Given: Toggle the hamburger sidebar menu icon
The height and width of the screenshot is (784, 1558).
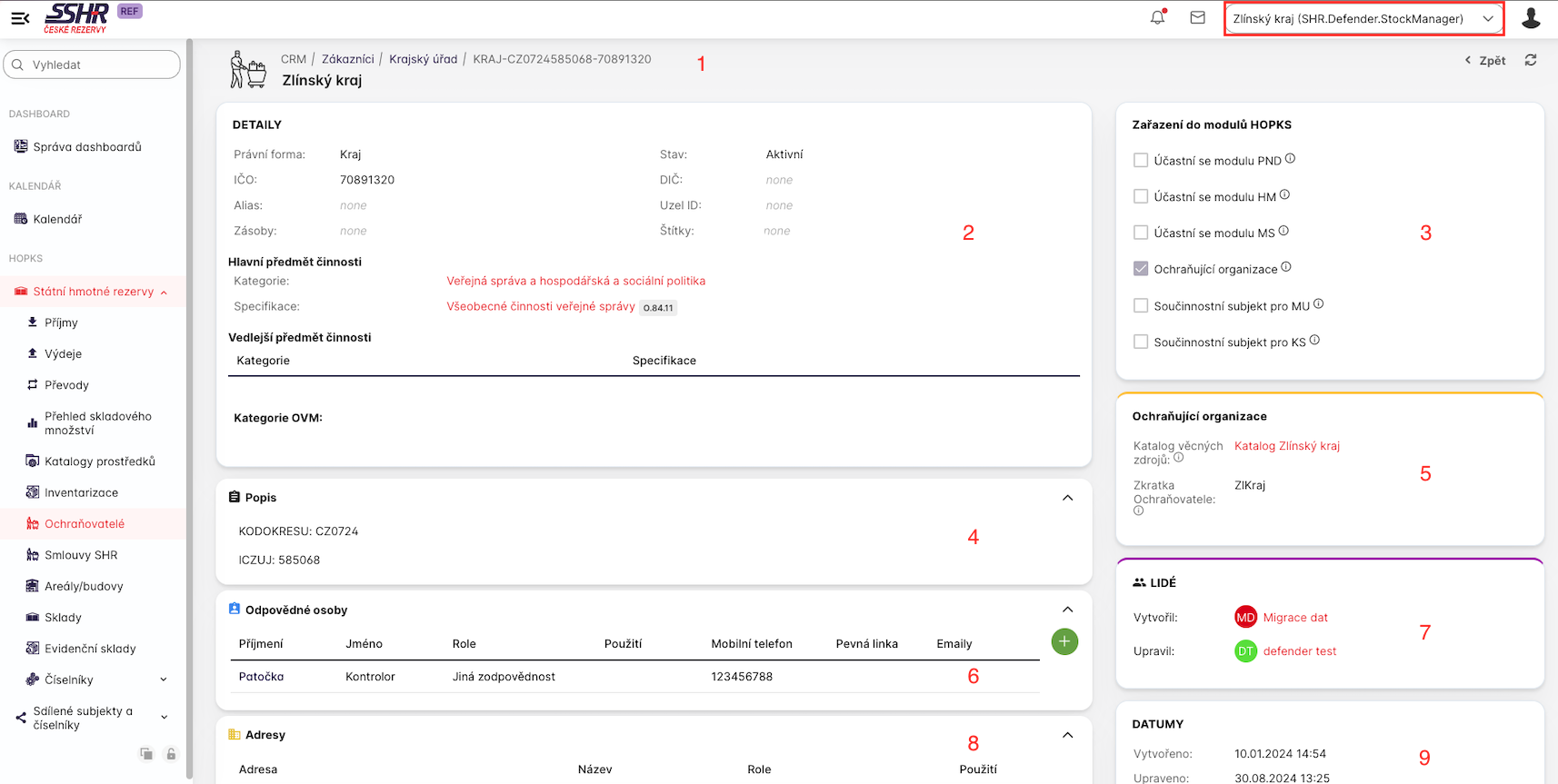Looking at the screenshot, I should 20,18.
